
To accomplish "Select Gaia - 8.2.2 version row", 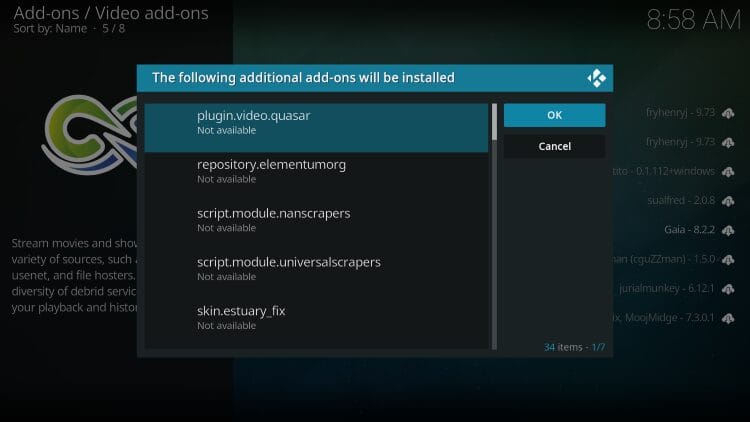I will point(689,230).
